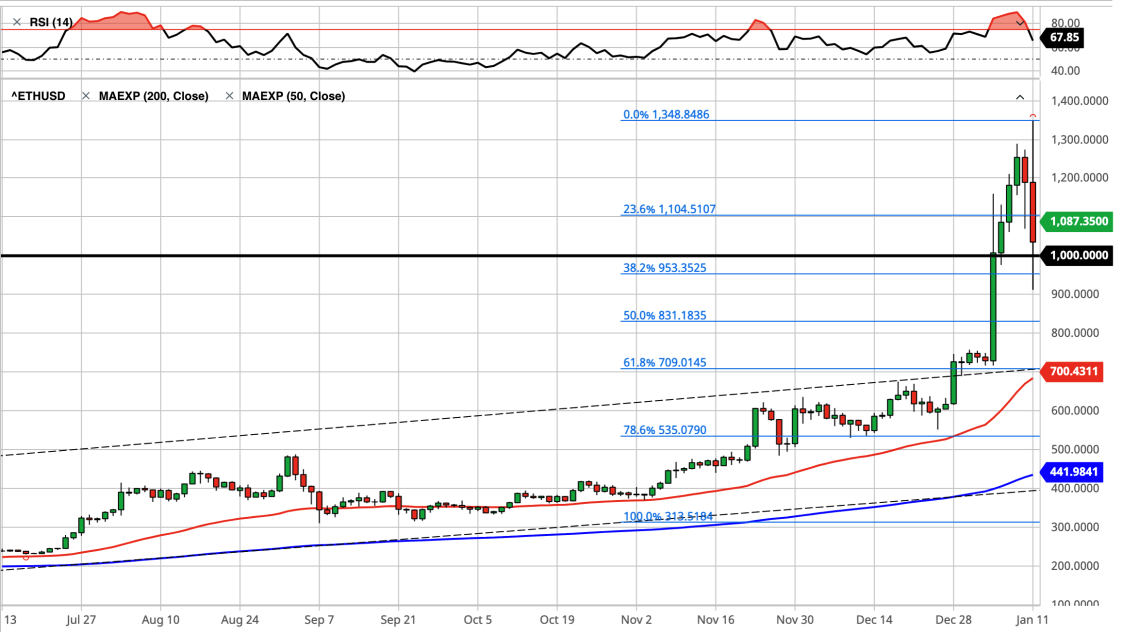
Task: Click the 600.0000 price axis label
Action: pos(1075,411)
